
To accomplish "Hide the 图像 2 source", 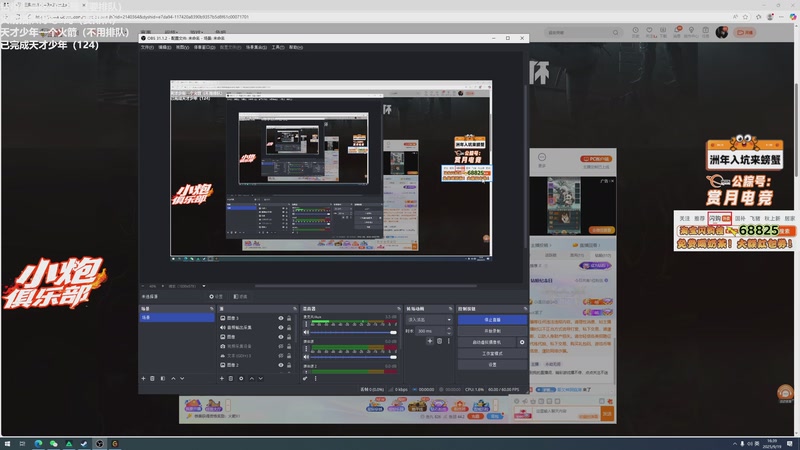I will (x=281, y=365).
